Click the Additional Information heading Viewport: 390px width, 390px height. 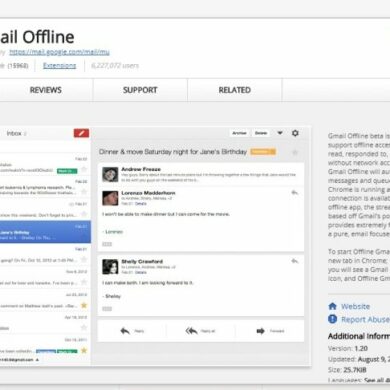[359, 336]
